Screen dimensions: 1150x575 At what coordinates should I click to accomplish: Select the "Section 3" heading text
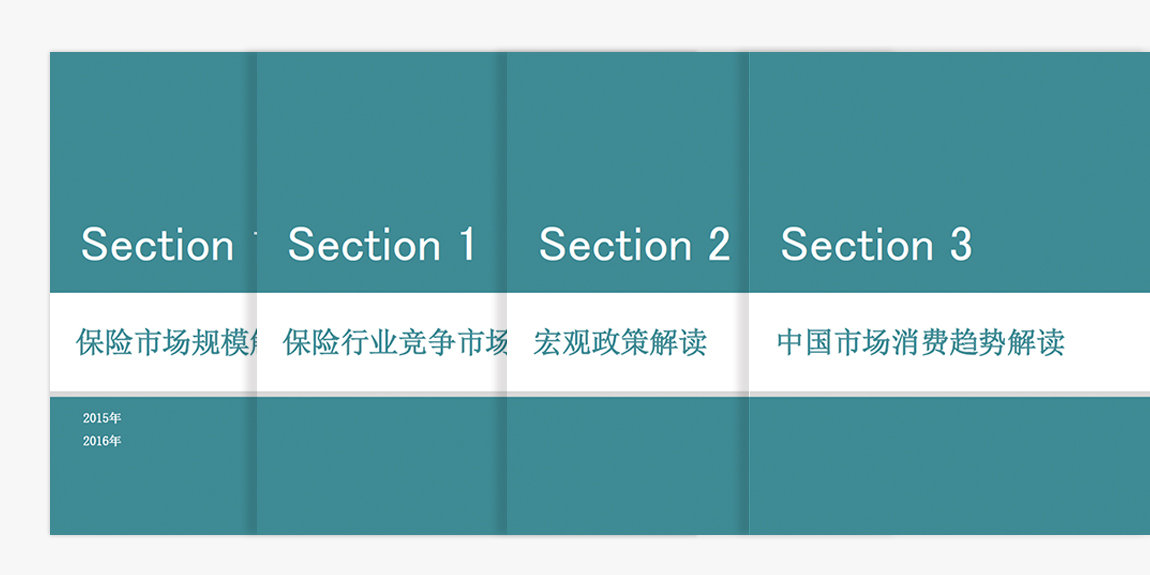(x=876, y=244)
